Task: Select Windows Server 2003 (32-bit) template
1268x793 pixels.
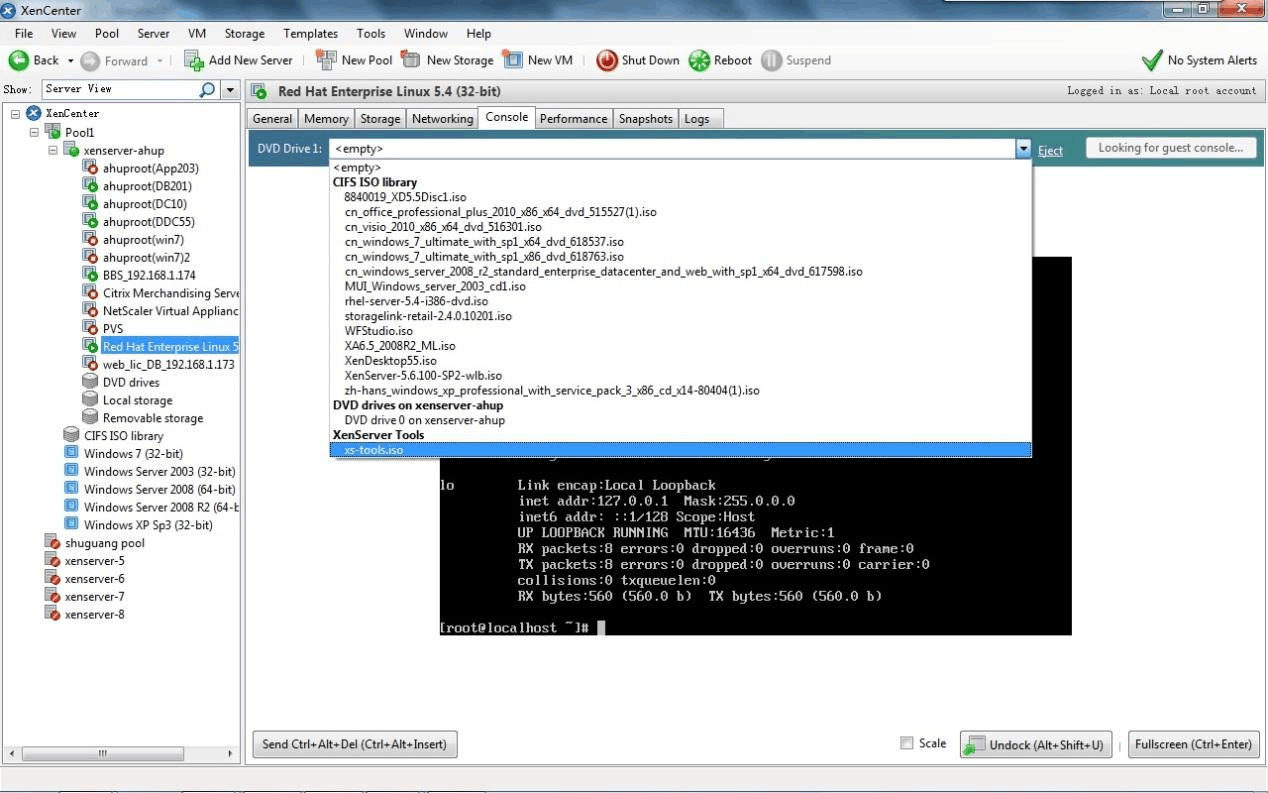Action: tap(159, 471)
